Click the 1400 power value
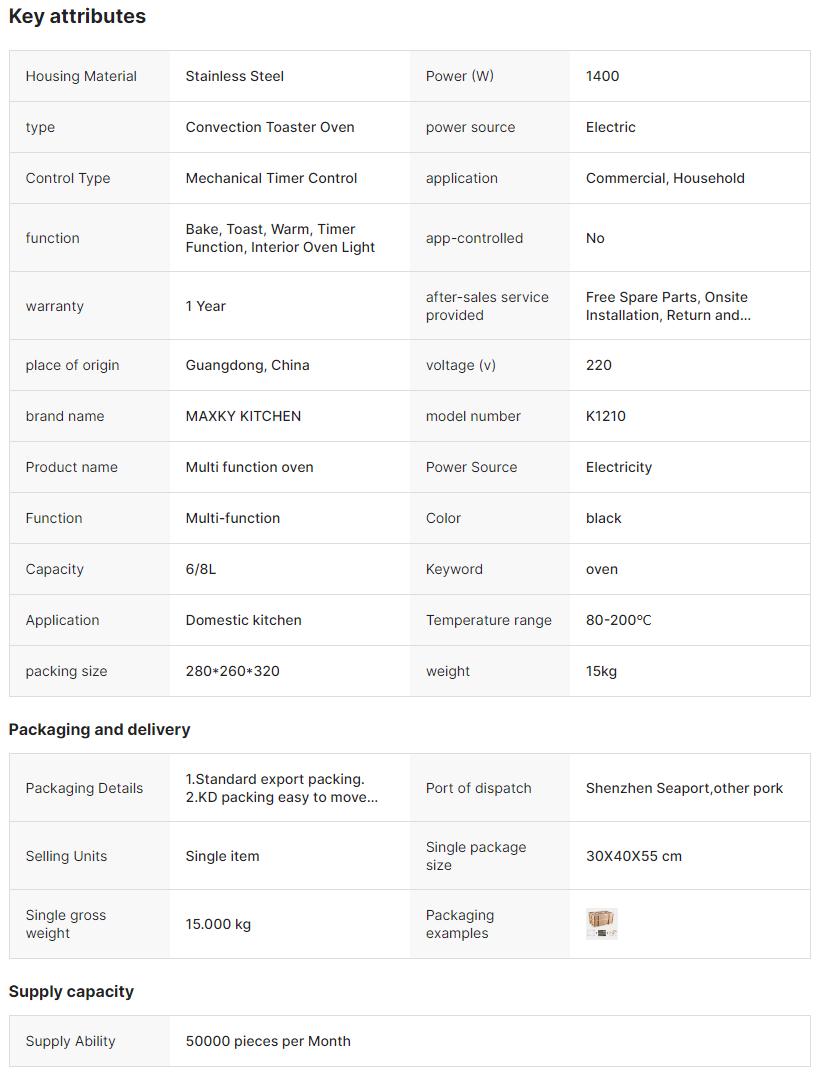The height and width of the screenshot is (1087, 818). coord(603,76)
